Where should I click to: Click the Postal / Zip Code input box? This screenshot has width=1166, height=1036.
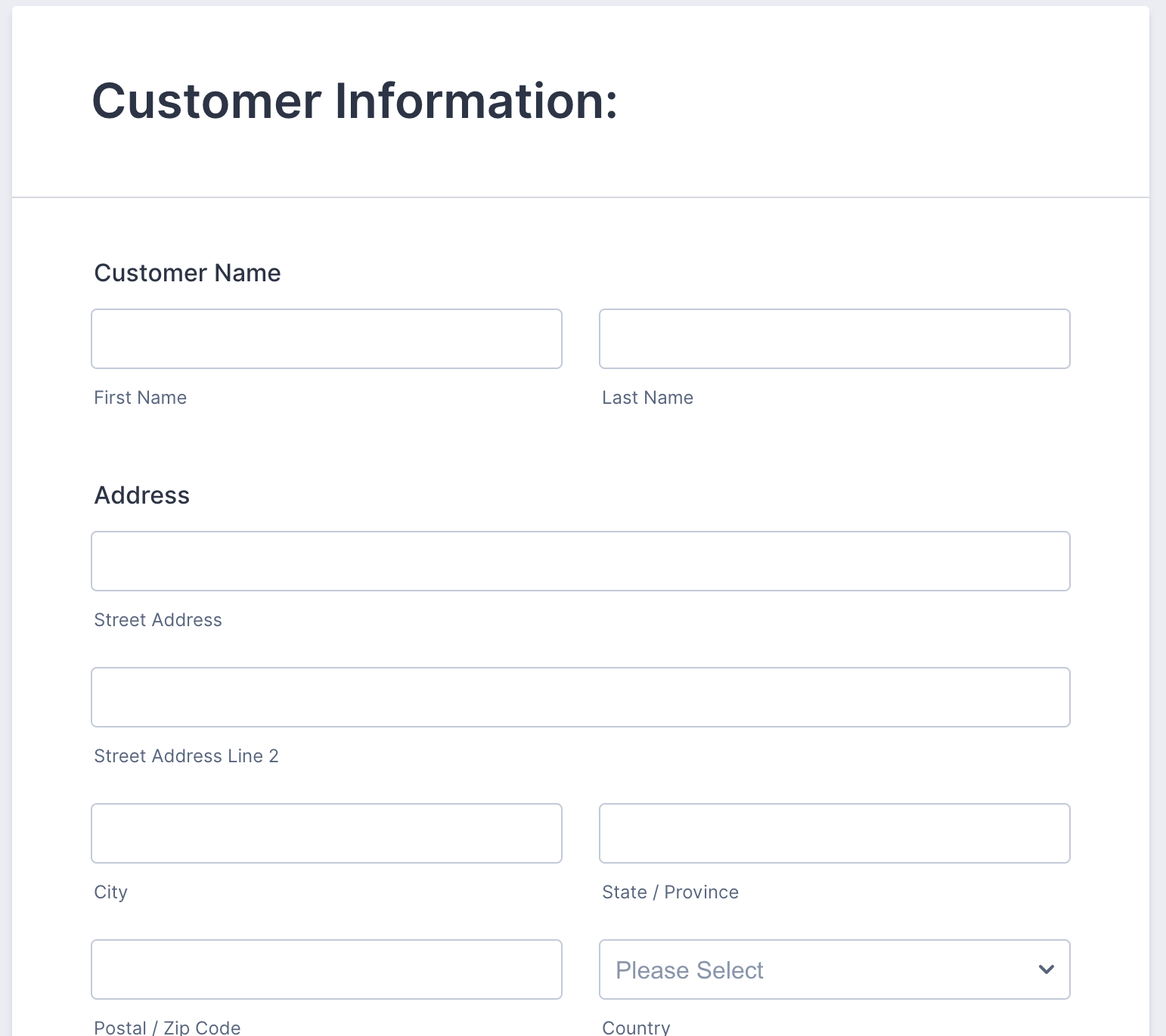(x=326, y=969)
